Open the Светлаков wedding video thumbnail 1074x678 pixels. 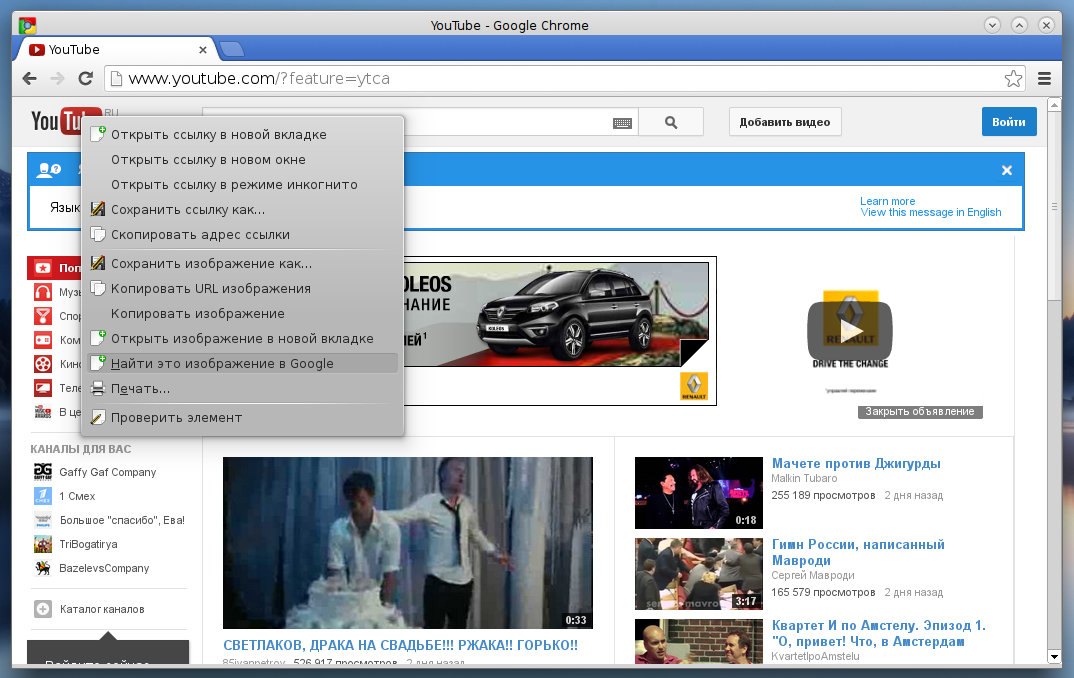pyautogui.click(x=407, y=542)
